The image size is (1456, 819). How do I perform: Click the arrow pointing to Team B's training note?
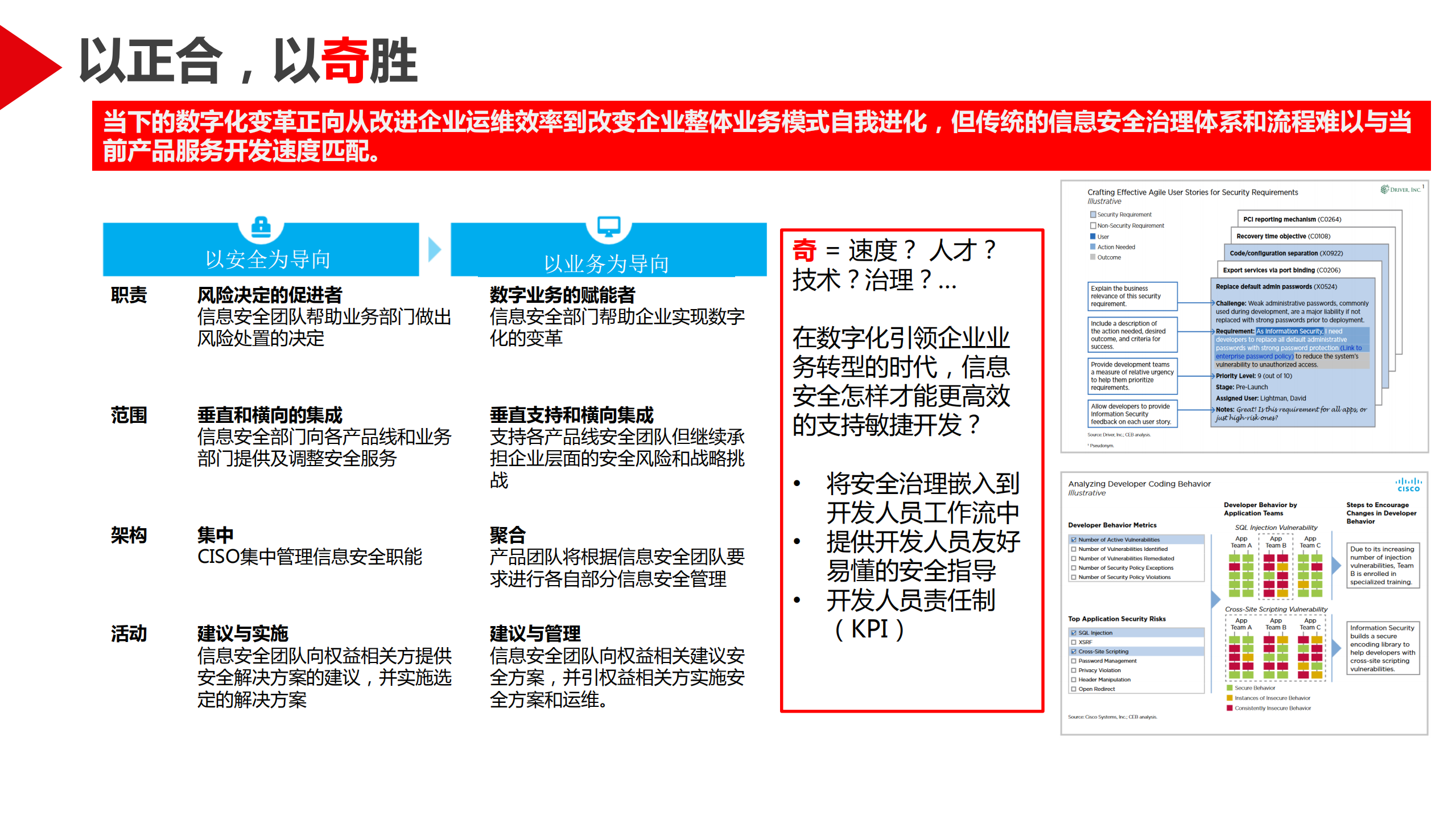(x=1337, y=565)
